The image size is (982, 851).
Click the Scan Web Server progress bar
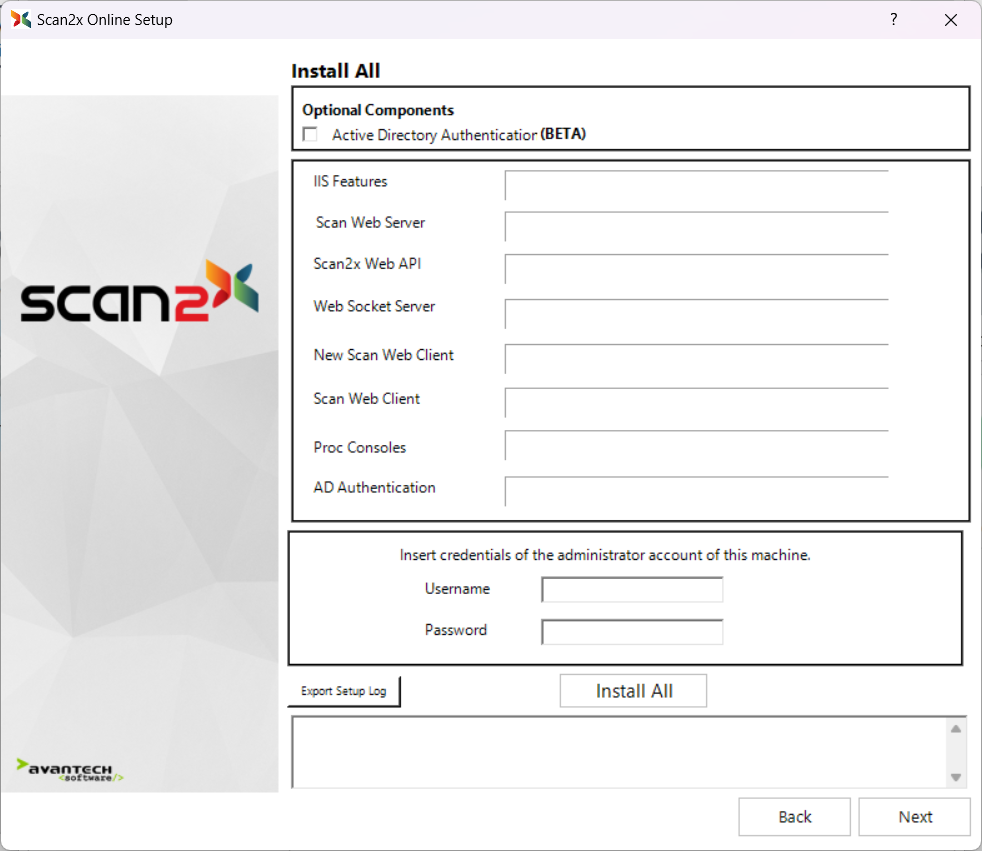696,226
